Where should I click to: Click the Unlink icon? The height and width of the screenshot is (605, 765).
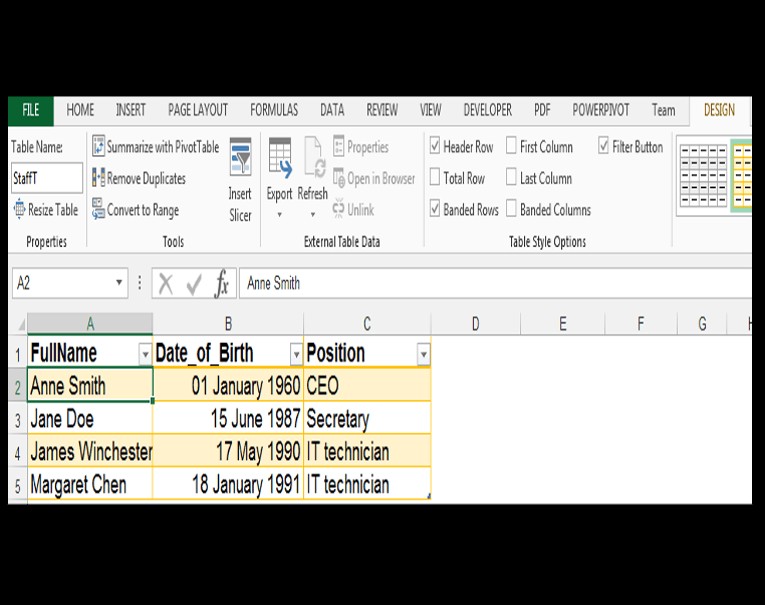[338, 209]
